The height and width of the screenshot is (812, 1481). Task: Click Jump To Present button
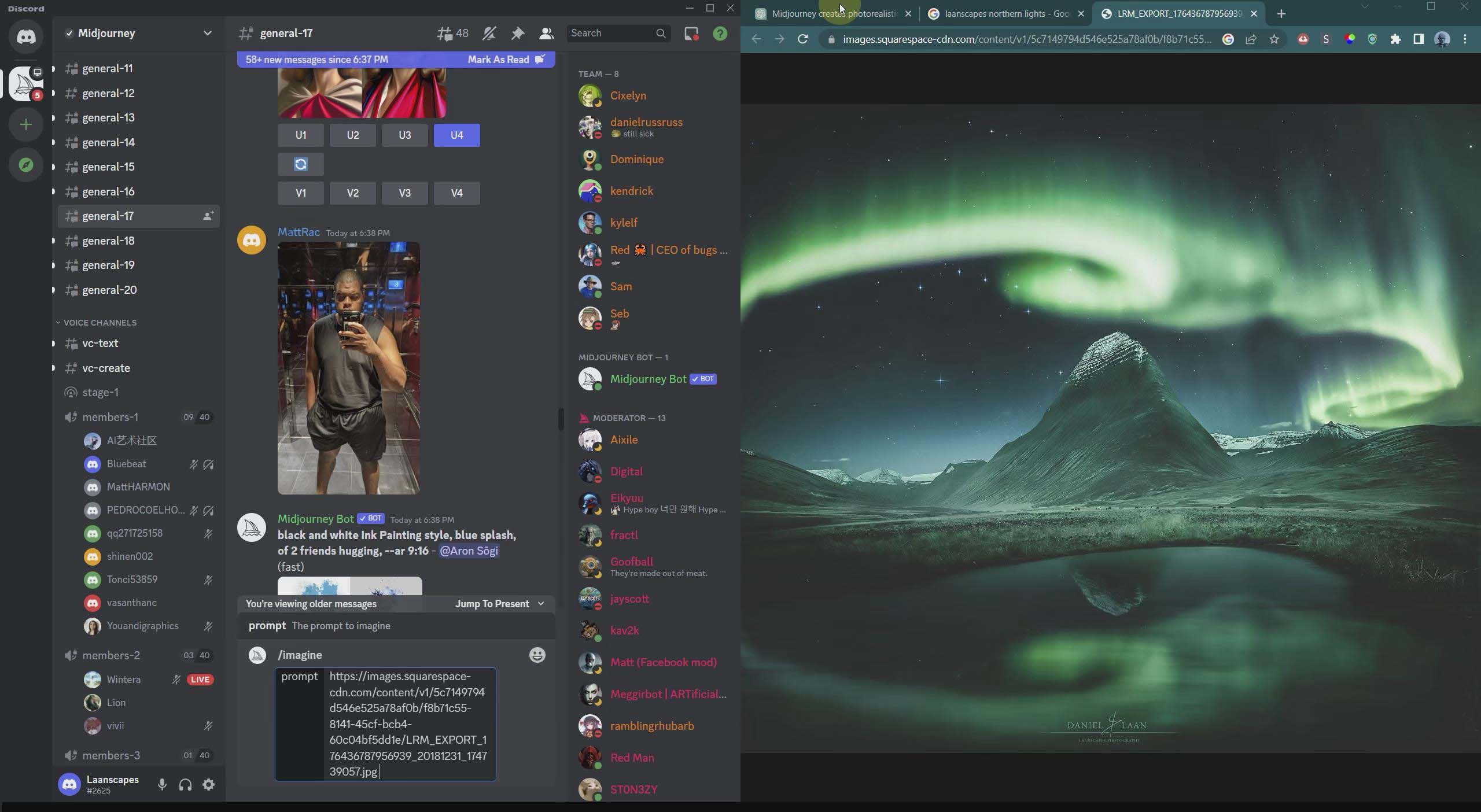tap(492, 603)
